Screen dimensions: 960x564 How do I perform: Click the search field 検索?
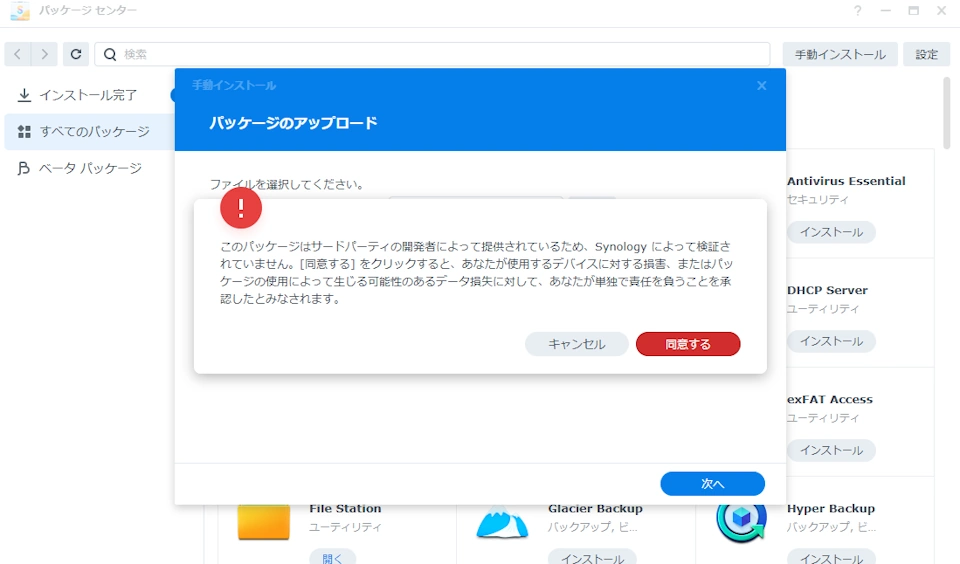[x=432, y=55]
